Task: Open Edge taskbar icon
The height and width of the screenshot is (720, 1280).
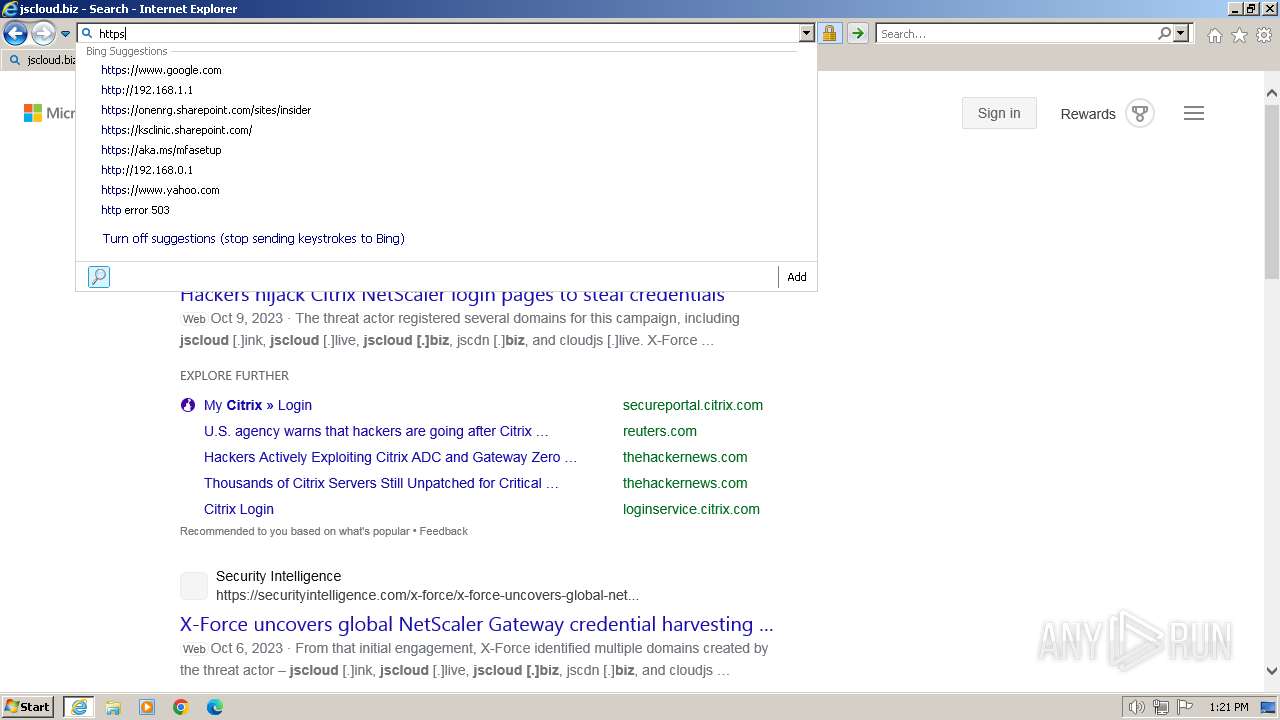Action: [x=215, y=707]
